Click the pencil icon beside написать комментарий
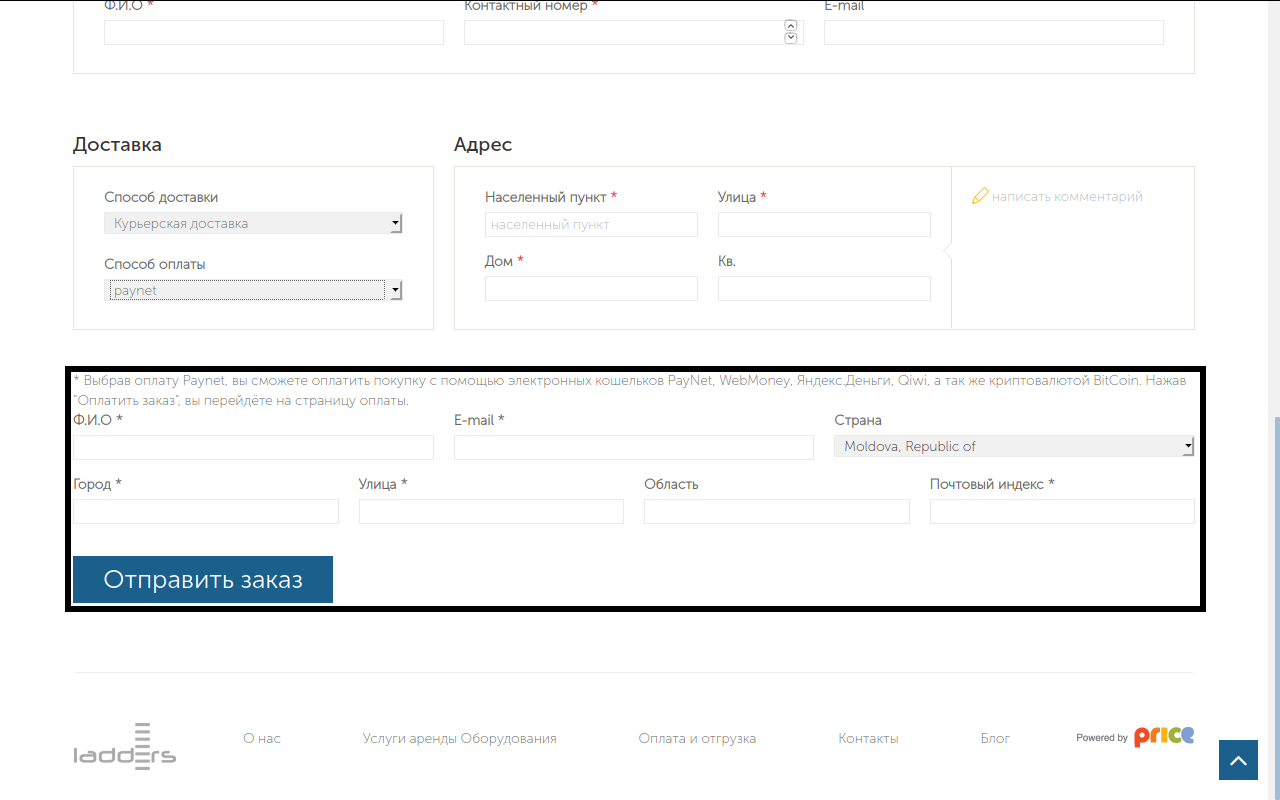 [980, 196]
